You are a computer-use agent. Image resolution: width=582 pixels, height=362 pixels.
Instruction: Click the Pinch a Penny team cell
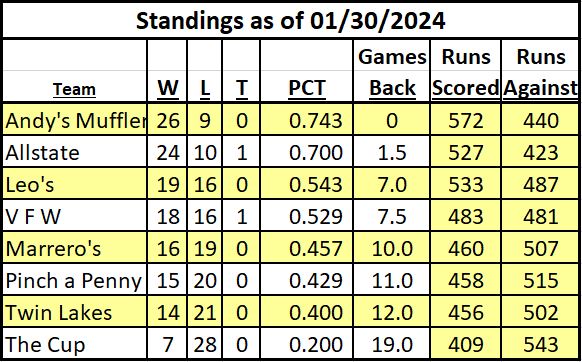[x=75, y=280]
